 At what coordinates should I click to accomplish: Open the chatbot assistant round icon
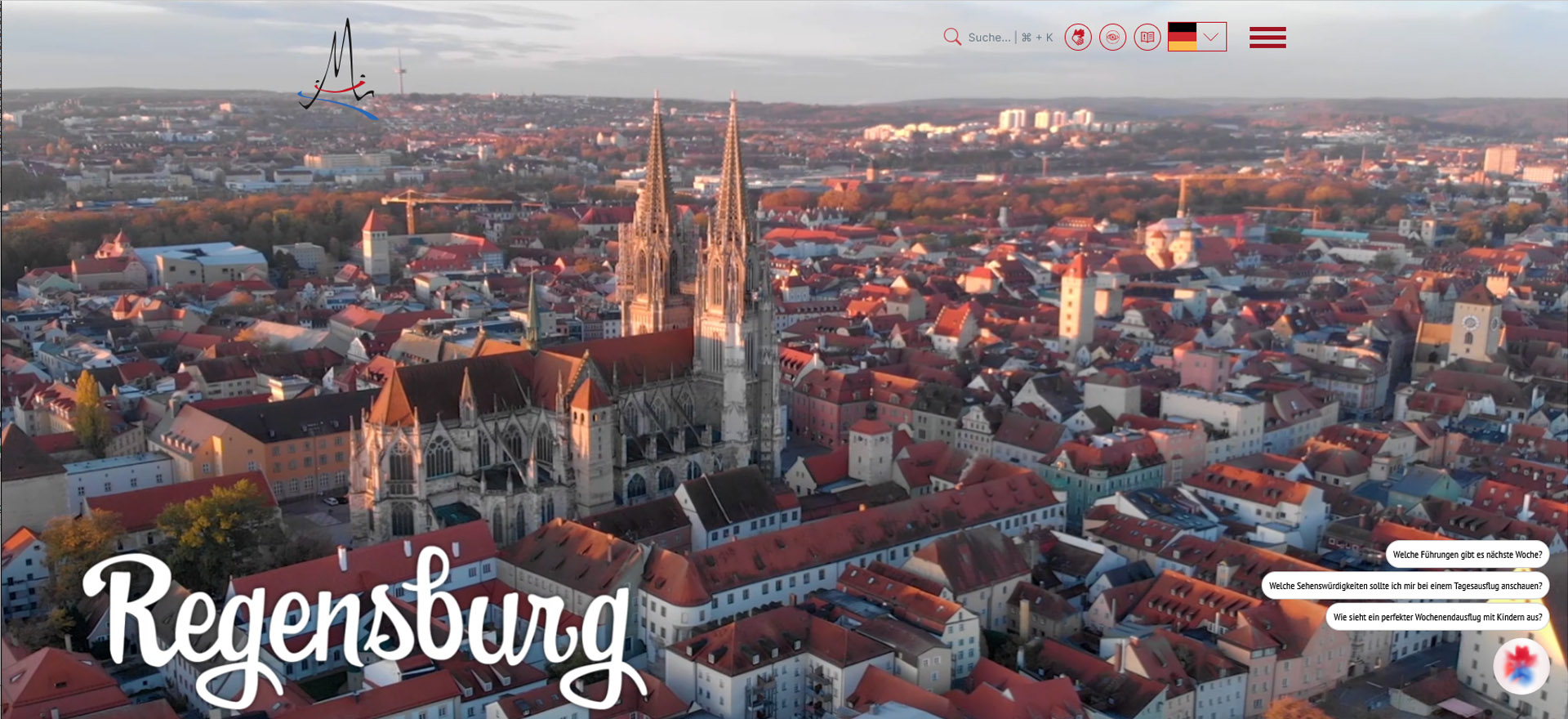point(1521,666)
